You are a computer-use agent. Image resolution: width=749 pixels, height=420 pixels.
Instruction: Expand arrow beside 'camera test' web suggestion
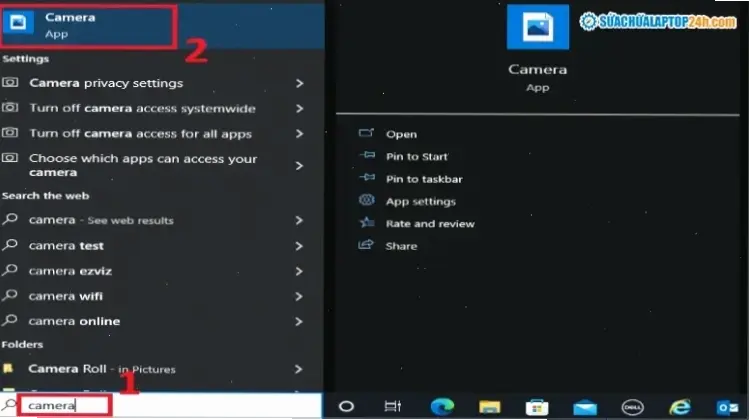(x=299, y=246)
